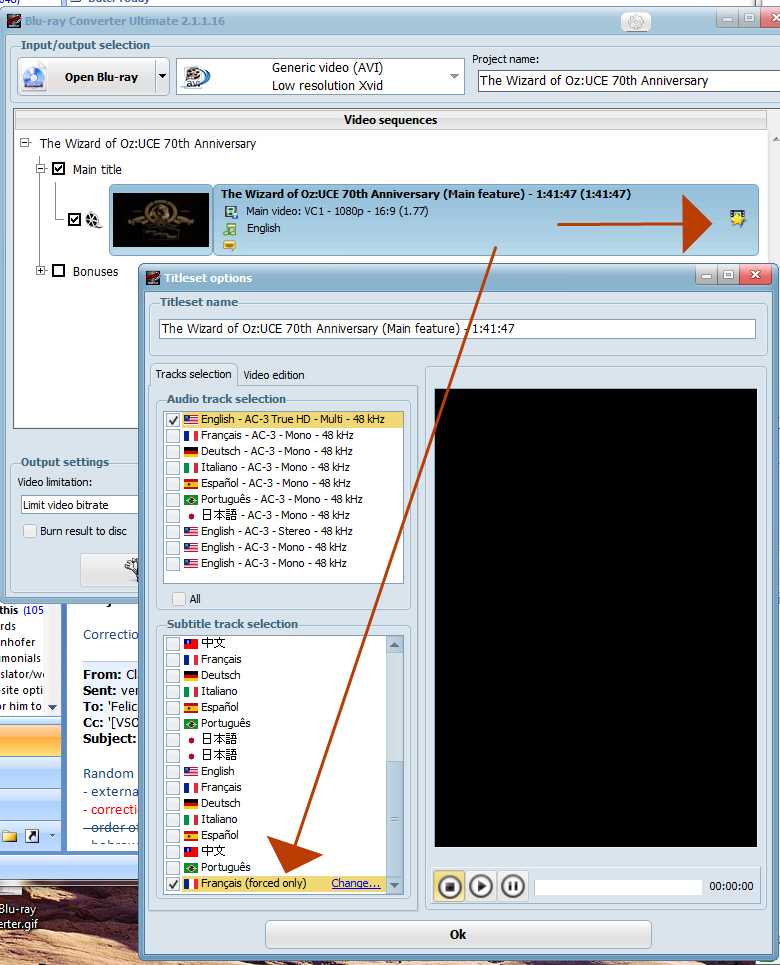This screenshot has width=780, height=965.
Task: Click the video preview black screen
Action: [595, 618]
